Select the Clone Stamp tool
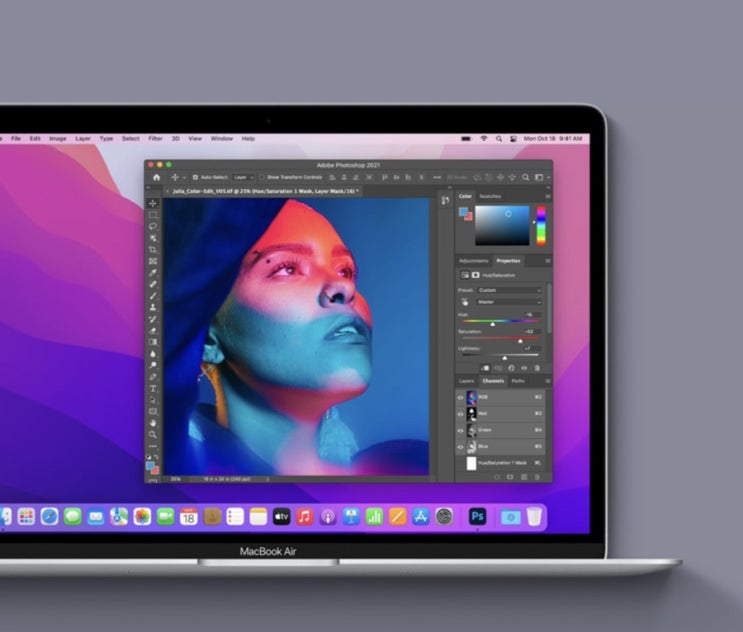Image resolution: width=743 pixels, height=632 pixels. [x=153, y=307]
